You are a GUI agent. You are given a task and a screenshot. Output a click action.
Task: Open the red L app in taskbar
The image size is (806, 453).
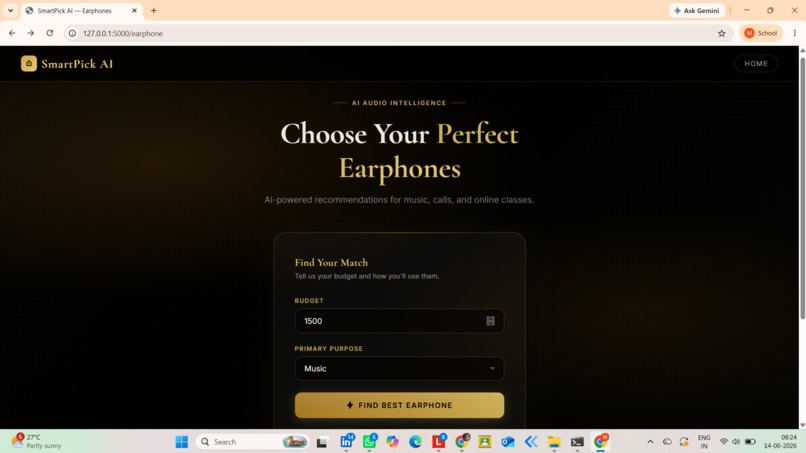pos(438,441)
